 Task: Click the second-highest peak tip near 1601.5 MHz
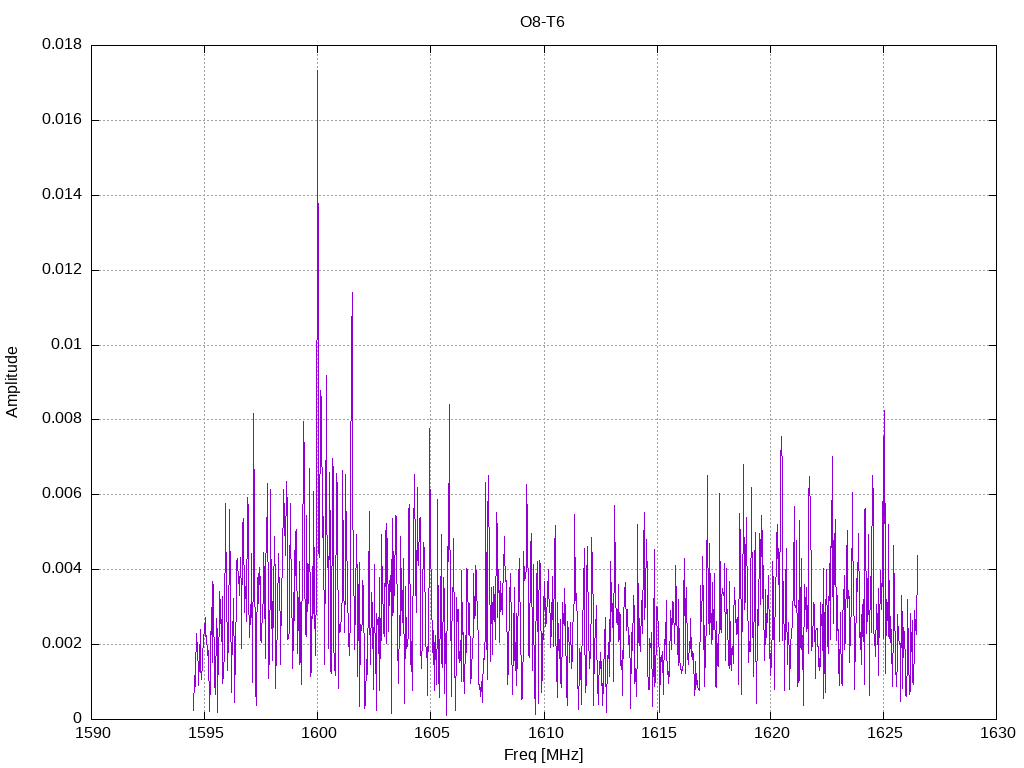tap(353, 293)
